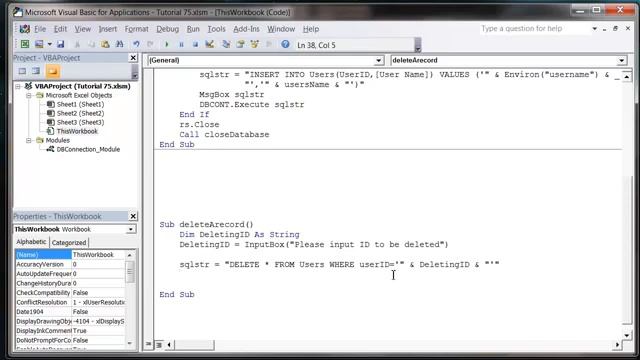This screenshot has width=640, height=360.
Task: Toggle Design Mode icon
Action: (210, 44)
